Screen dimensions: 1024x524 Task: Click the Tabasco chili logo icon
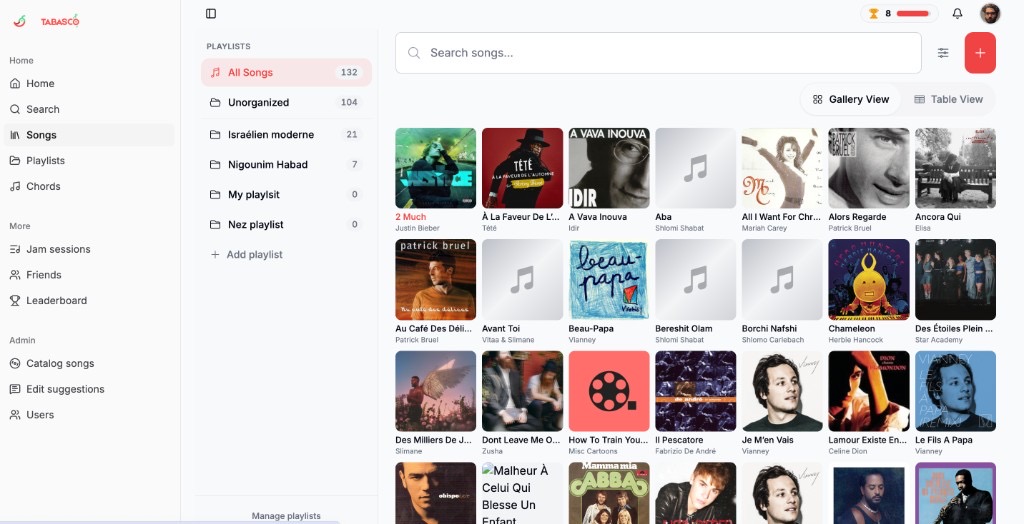20,21
